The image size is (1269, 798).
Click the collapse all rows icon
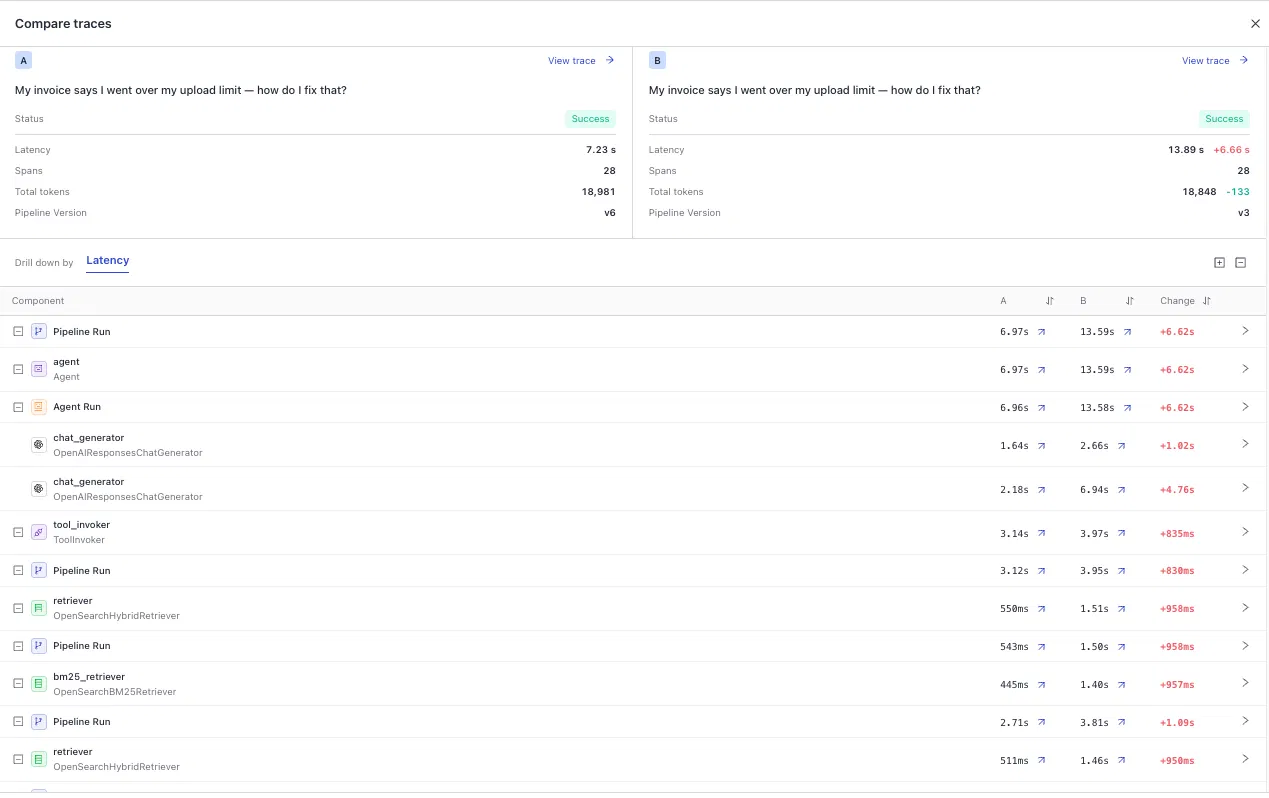(x=1240, y=263)
